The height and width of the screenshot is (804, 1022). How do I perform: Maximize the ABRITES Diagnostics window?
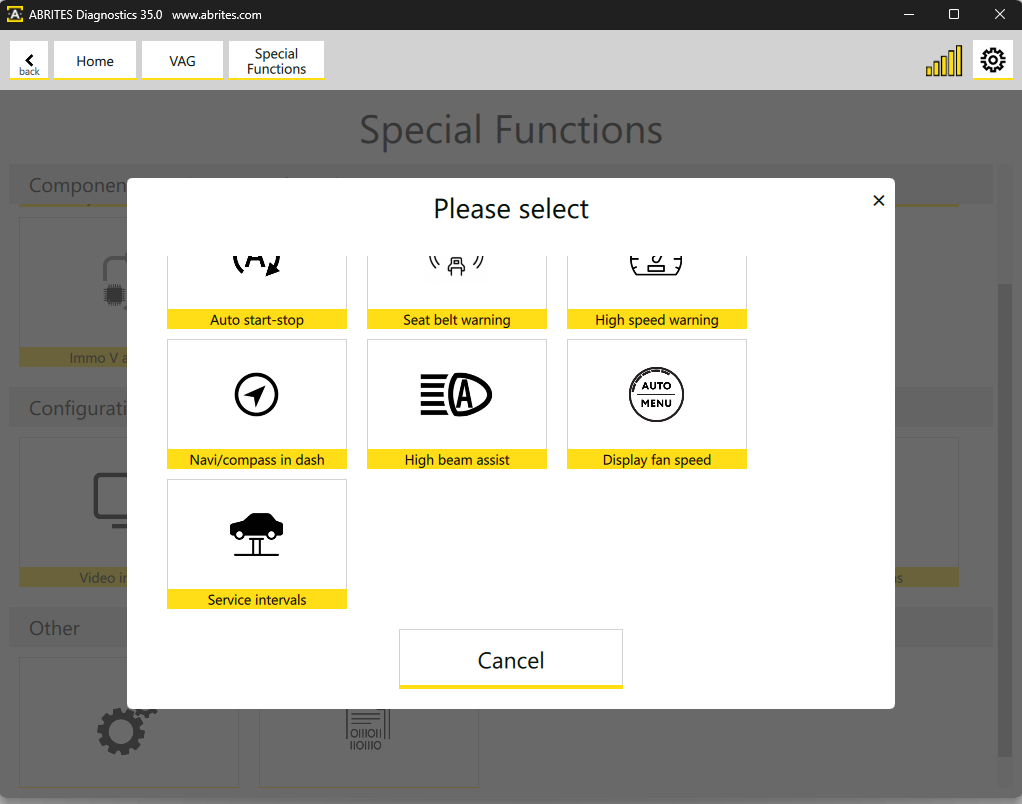click(x=954, y=14)
